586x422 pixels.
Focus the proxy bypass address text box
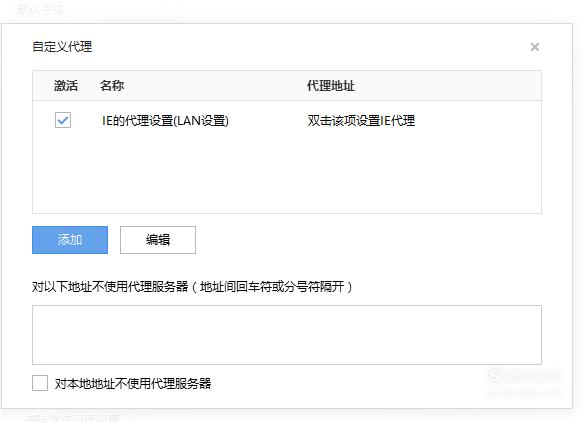(x=287, y=335)
